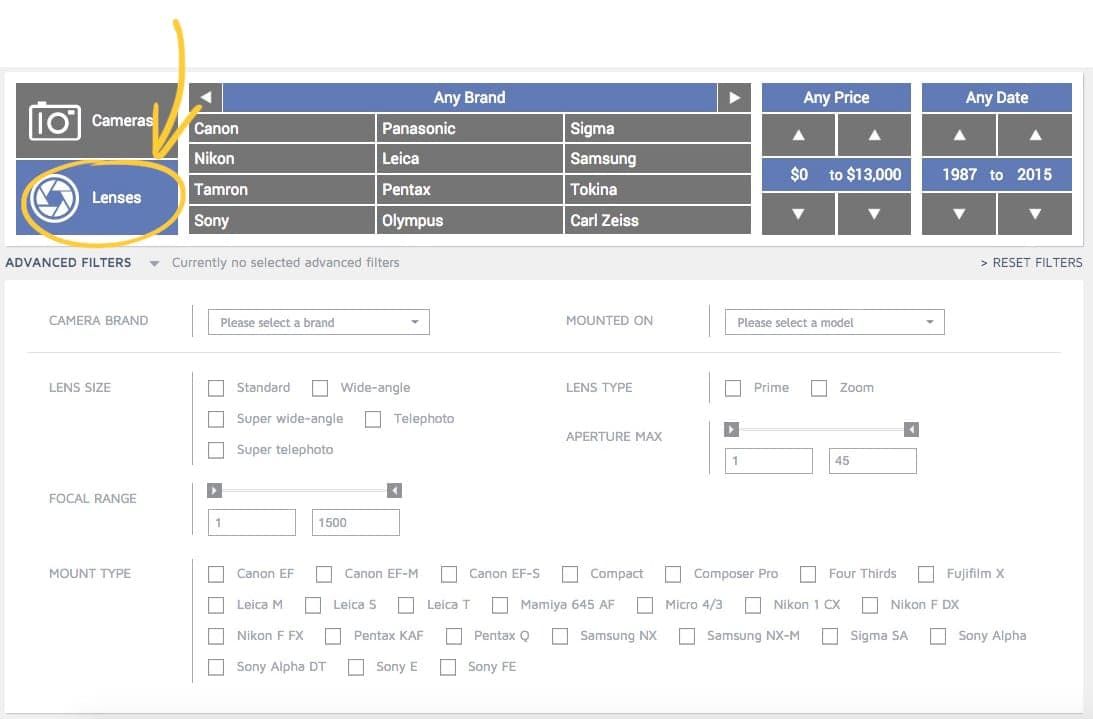Choose Olympus brand

(470, 220)
